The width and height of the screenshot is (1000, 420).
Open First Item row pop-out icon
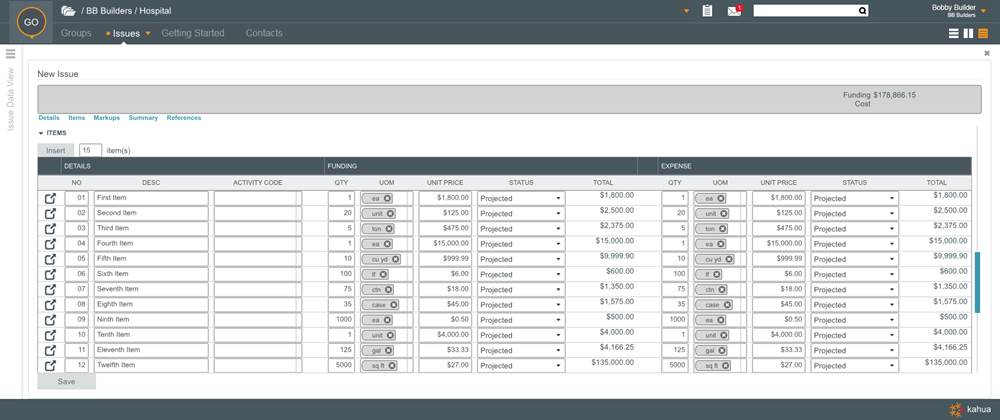click(50, 199)
